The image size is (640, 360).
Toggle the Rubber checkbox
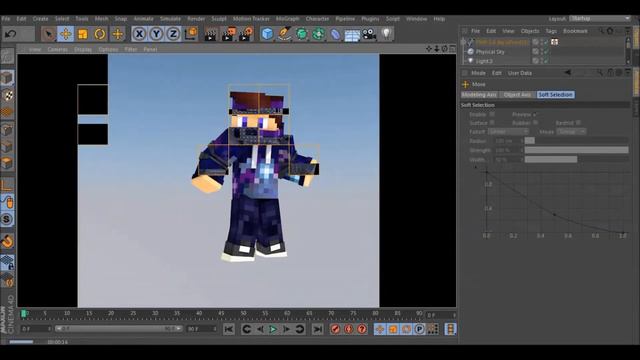(x=536, y=123)
